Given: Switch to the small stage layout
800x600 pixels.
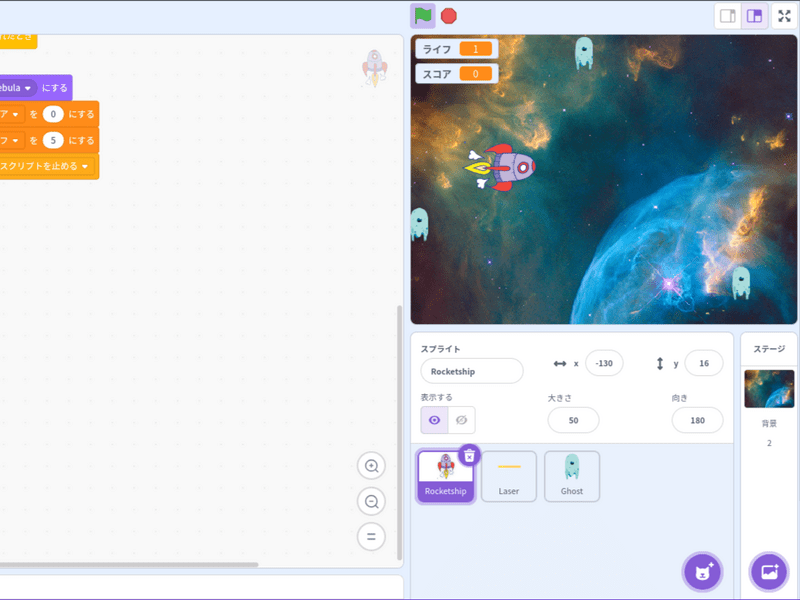Looking at the screenshot, I should (728, 16).
